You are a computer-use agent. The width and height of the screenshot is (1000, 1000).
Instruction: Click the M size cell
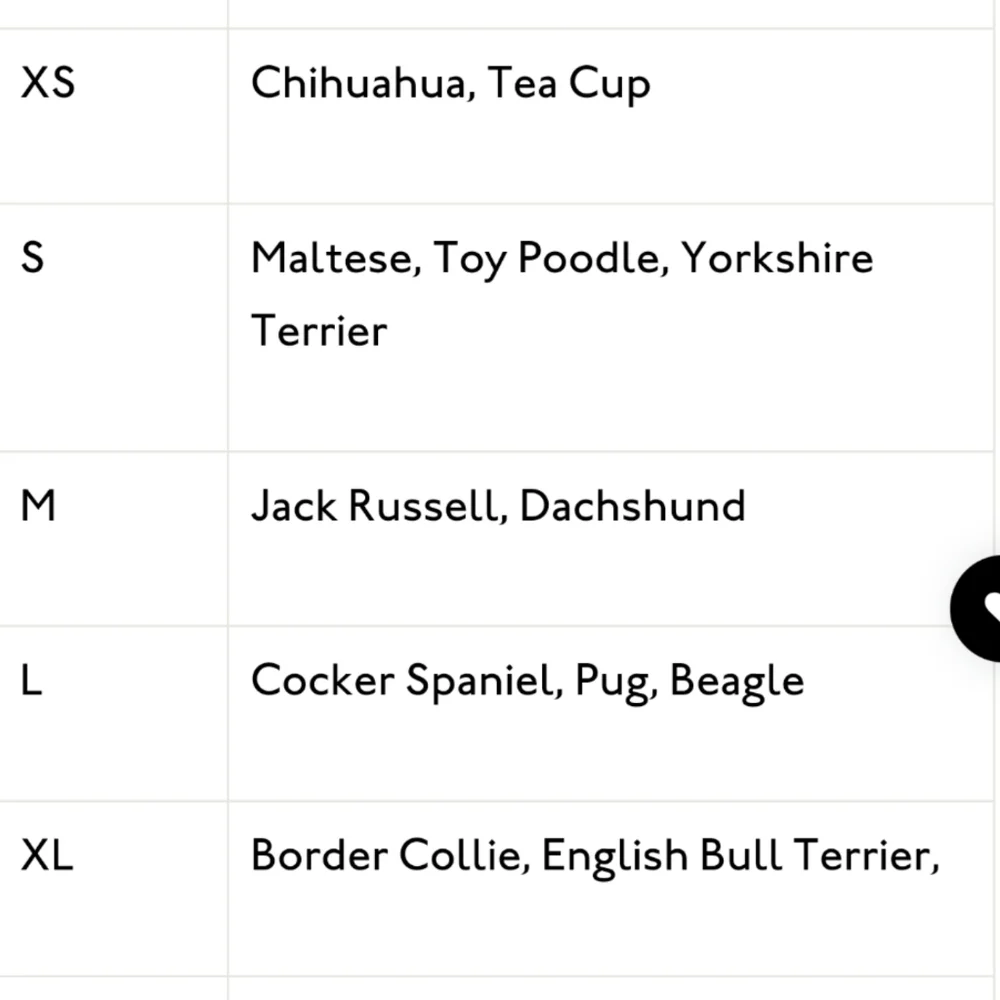(38, 506)
